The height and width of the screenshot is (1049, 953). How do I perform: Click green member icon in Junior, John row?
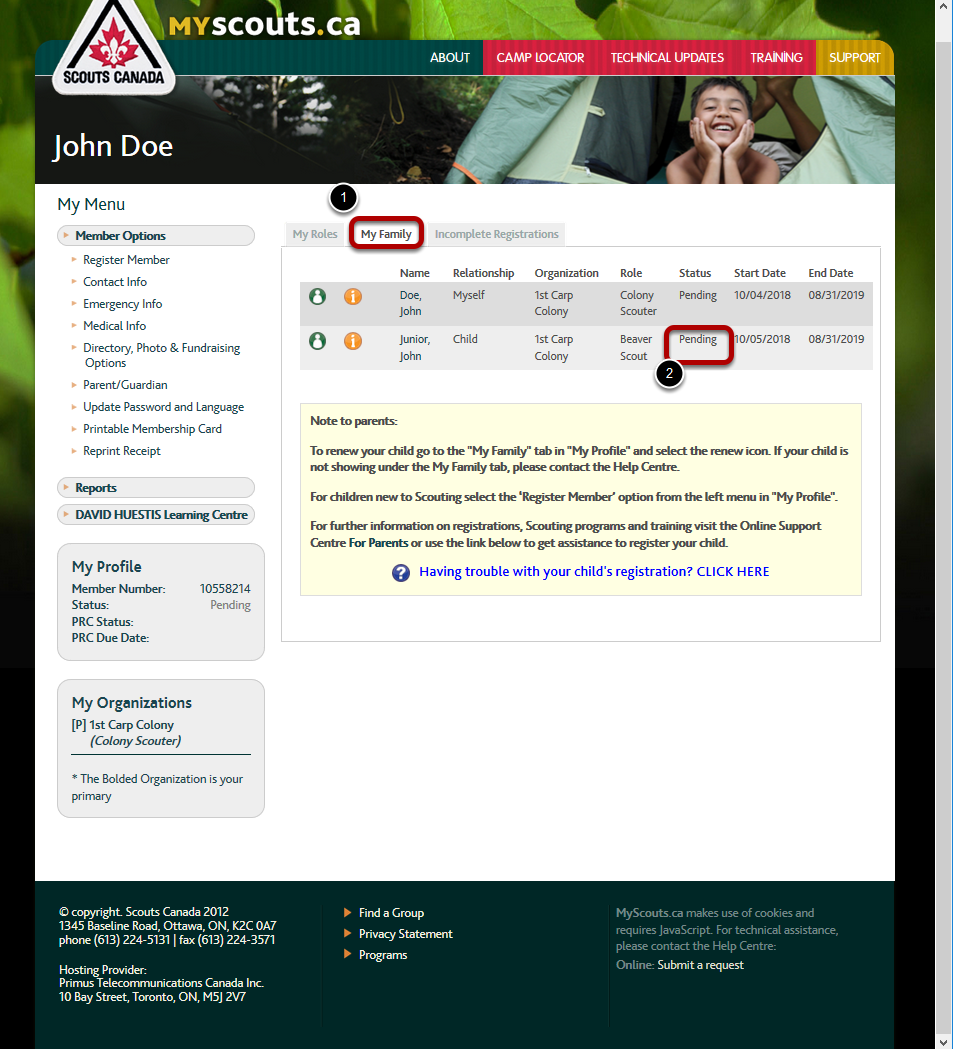pyautogui.click(x=317, y=340)
